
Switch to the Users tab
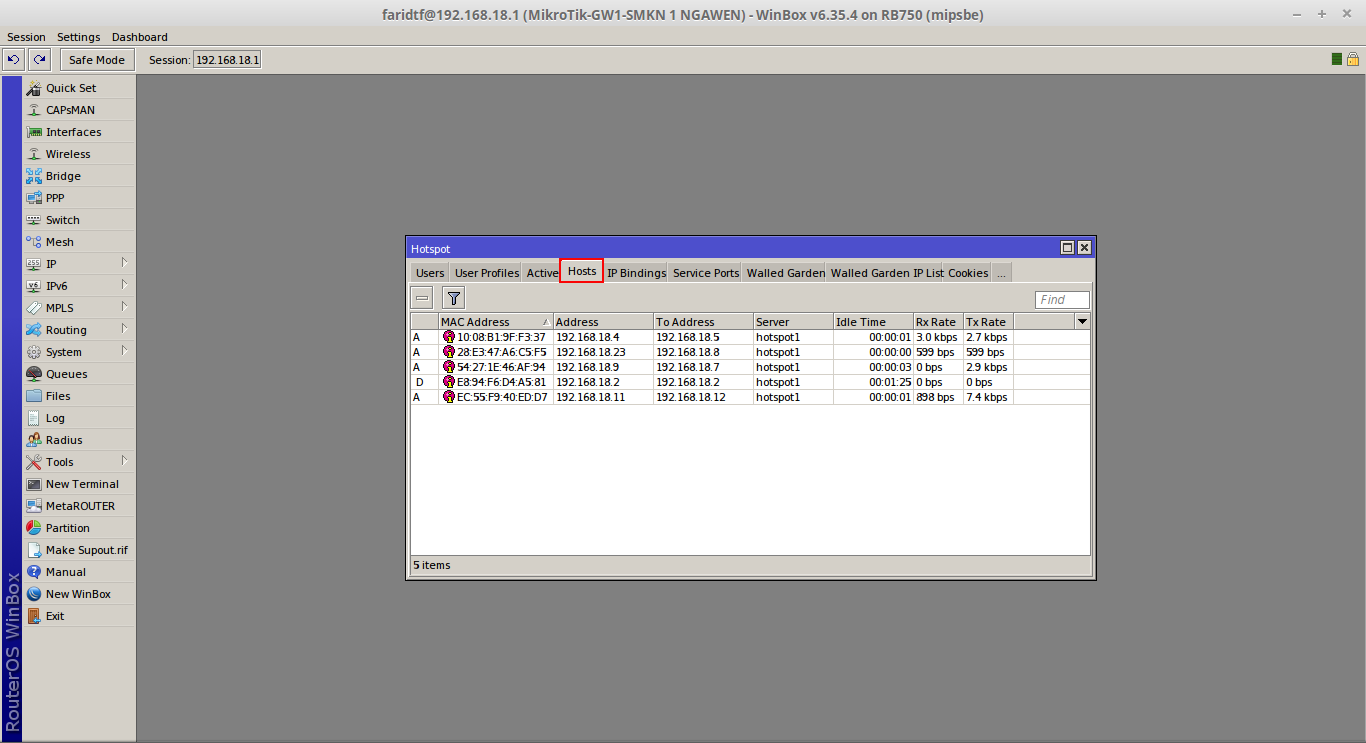pos(430,273)
